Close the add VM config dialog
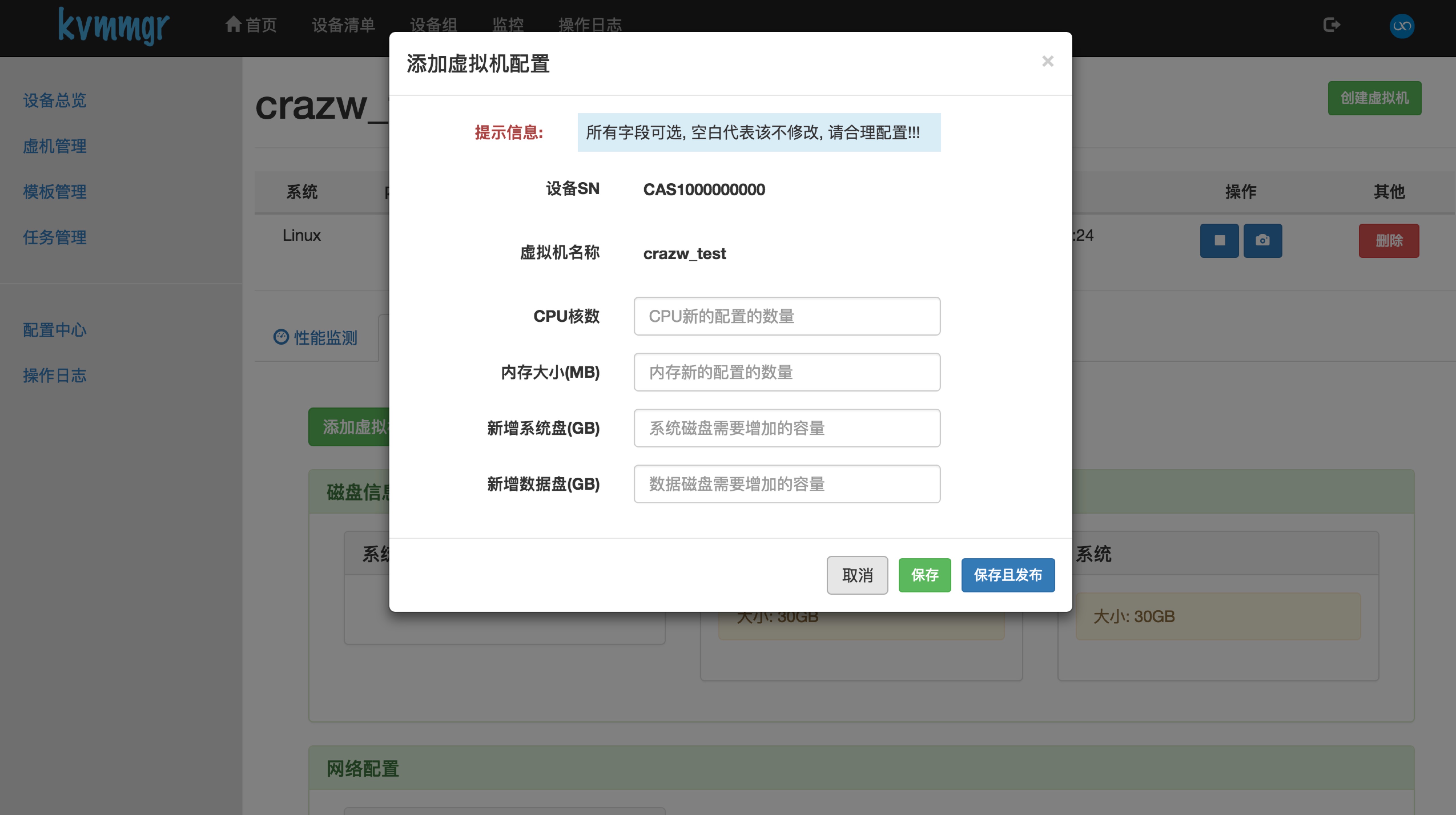Viewport: 1456px width, 815px height. click(x=1047, y=61)
